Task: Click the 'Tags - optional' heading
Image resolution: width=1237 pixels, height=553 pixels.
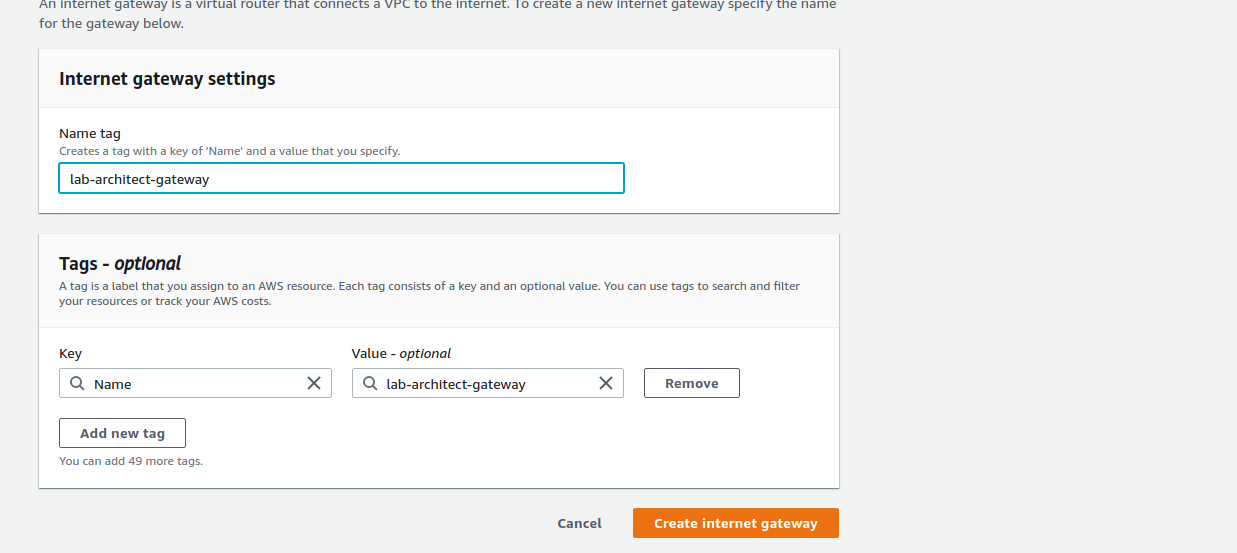Action: [120, 264]
